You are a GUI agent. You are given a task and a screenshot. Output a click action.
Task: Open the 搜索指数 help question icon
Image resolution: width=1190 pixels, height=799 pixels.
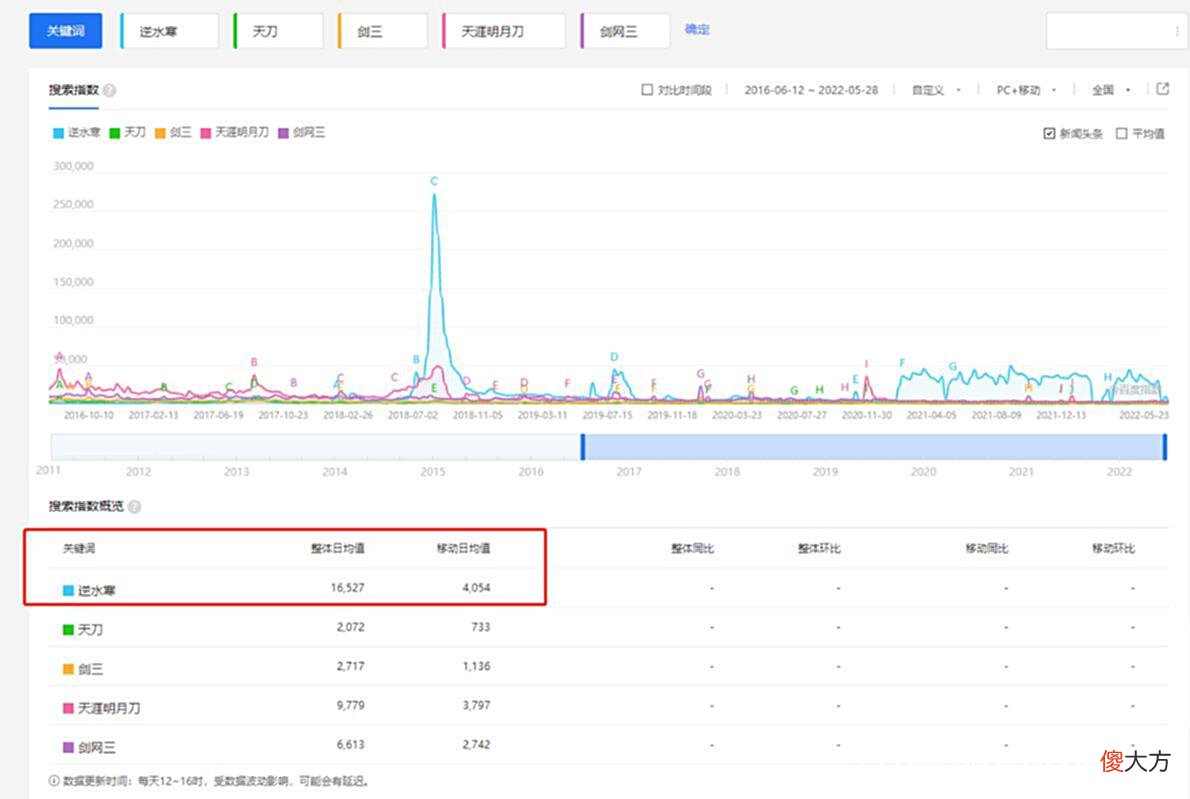click(110, 90)
